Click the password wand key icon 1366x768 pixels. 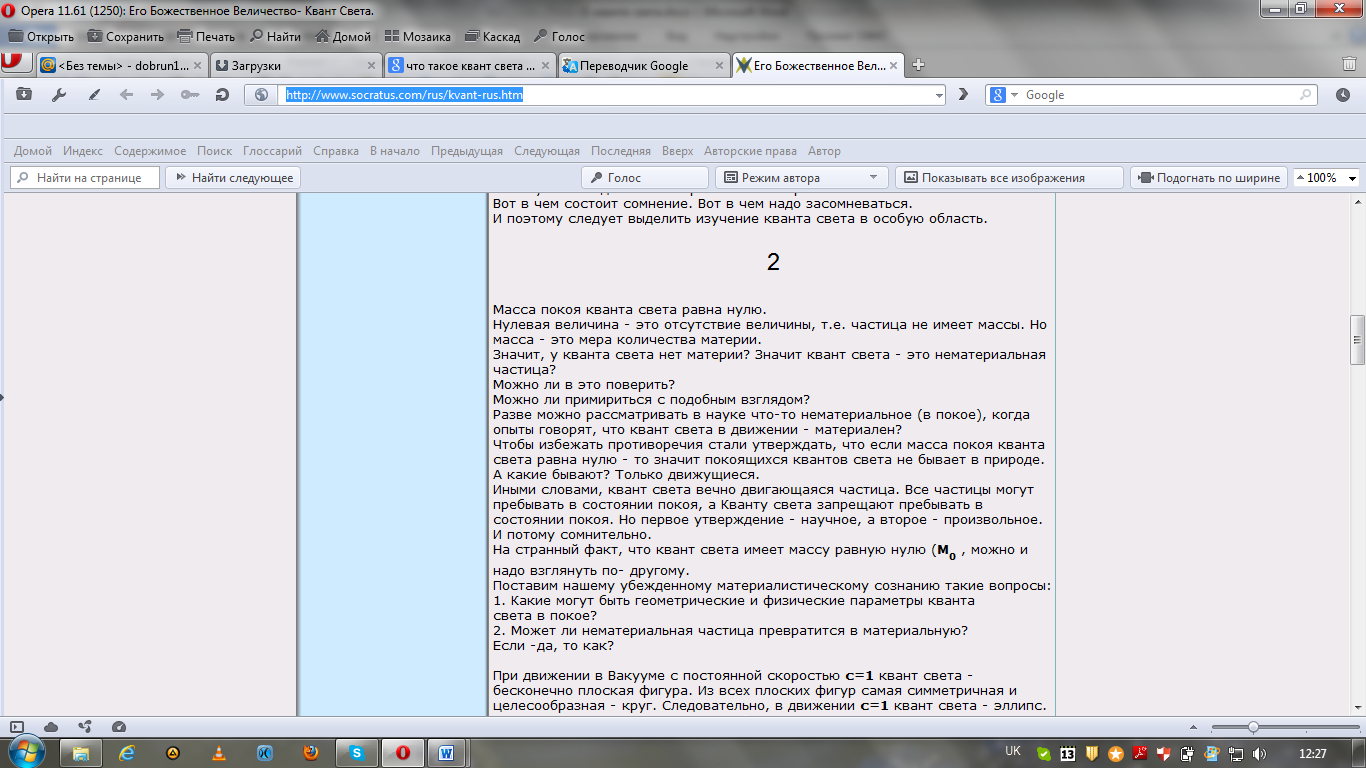point(190,95)
